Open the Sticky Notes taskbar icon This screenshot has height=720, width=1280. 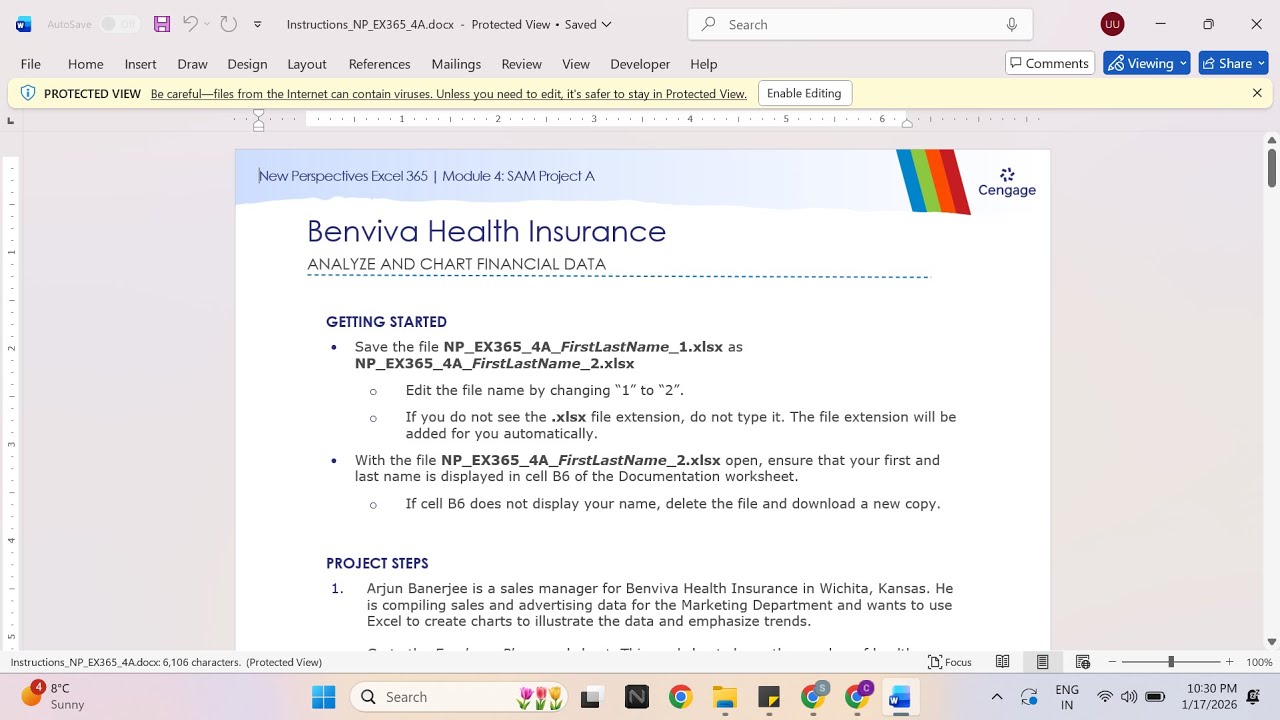[x=768, y=697]
